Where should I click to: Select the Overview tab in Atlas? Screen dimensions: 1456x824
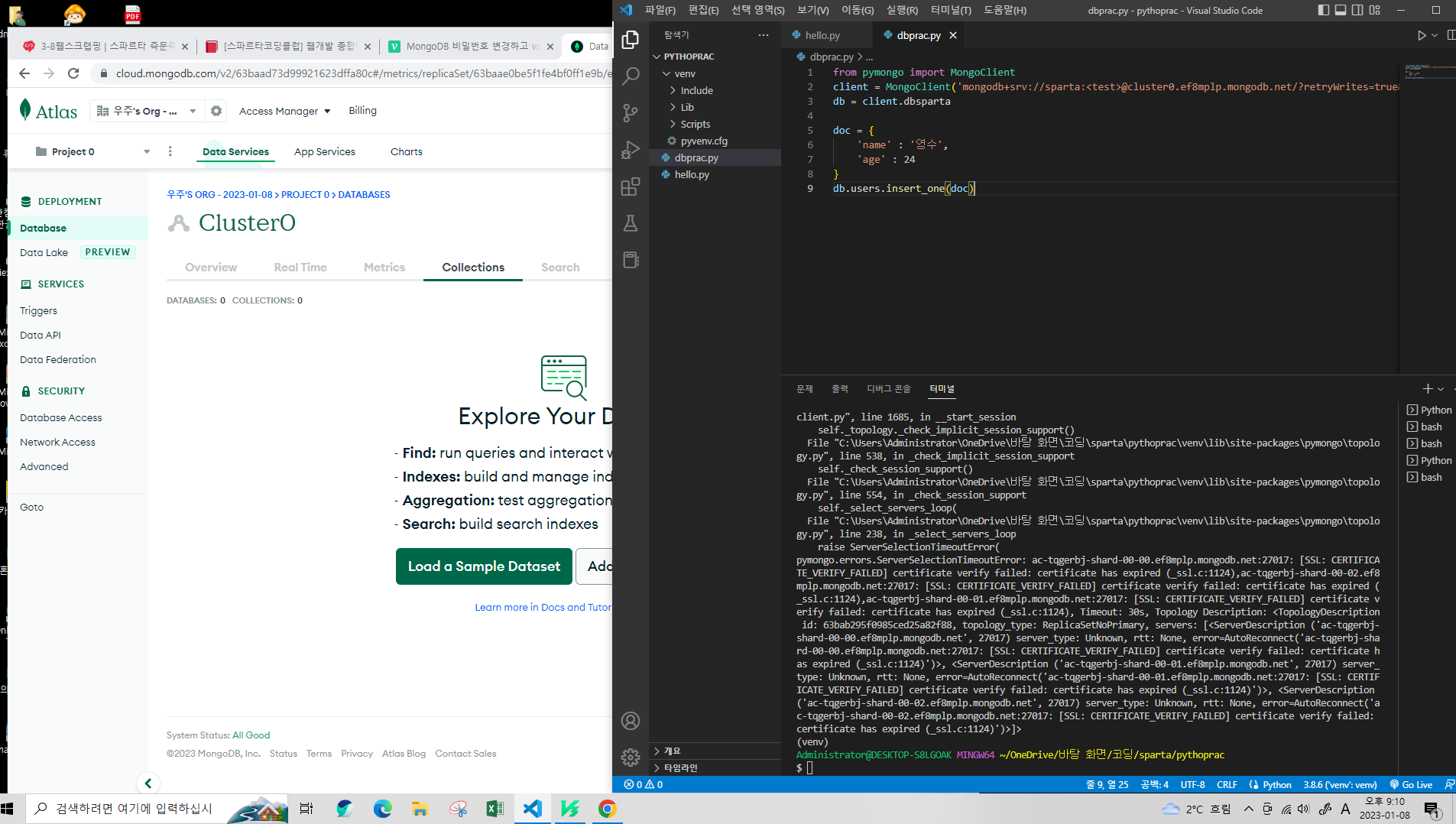(x=211, y=268)
